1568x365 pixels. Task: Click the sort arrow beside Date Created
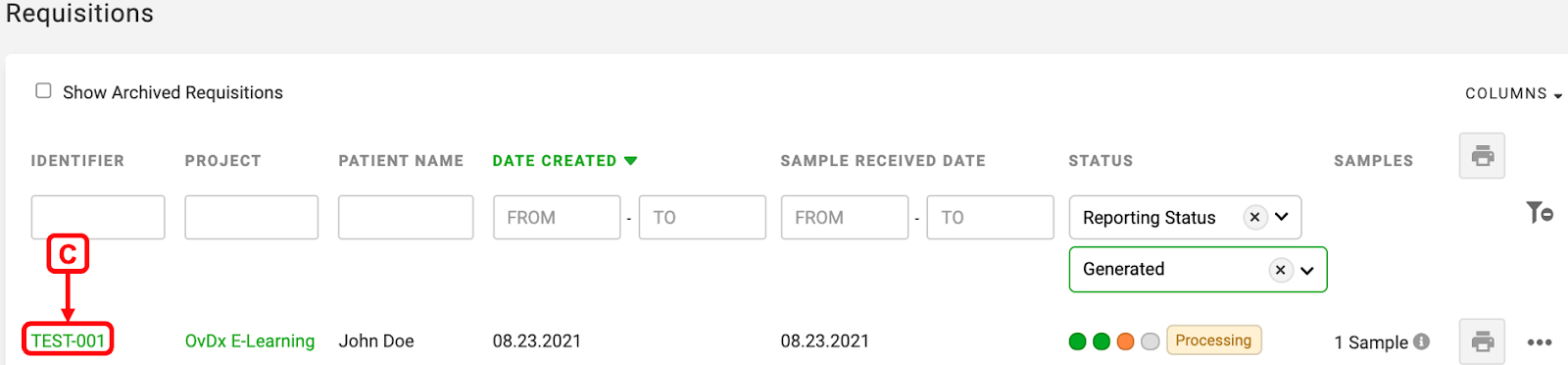(x=630, y=161)
